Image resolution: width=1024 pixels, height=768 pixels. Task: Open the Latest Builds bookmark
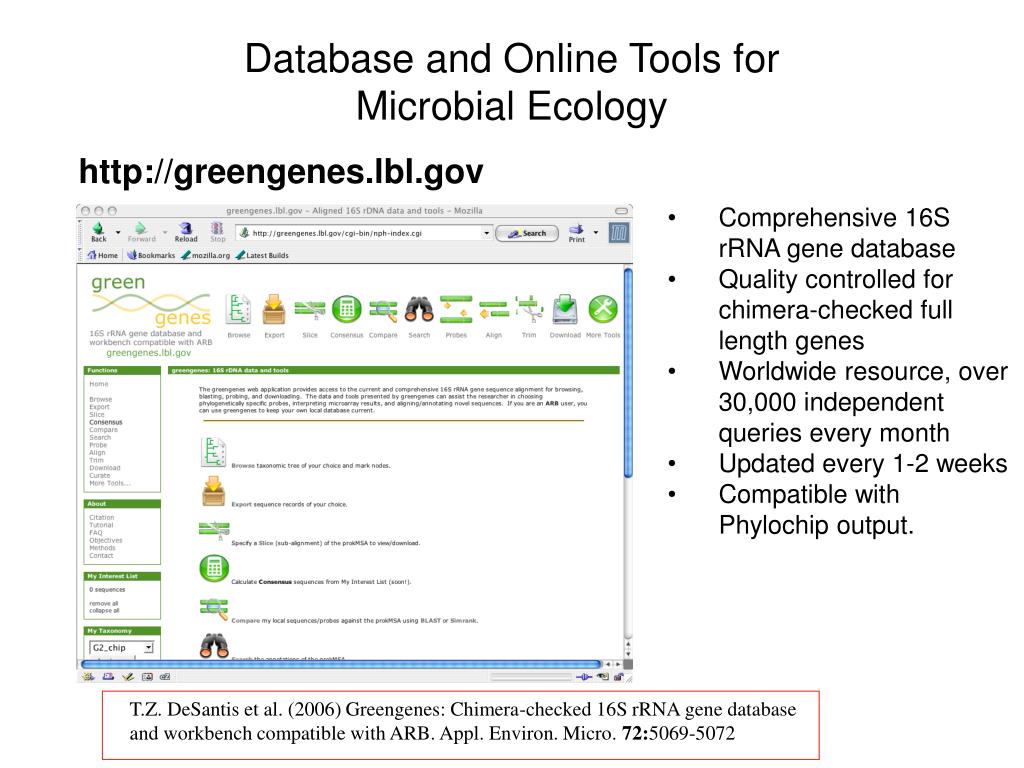point(262,255)
